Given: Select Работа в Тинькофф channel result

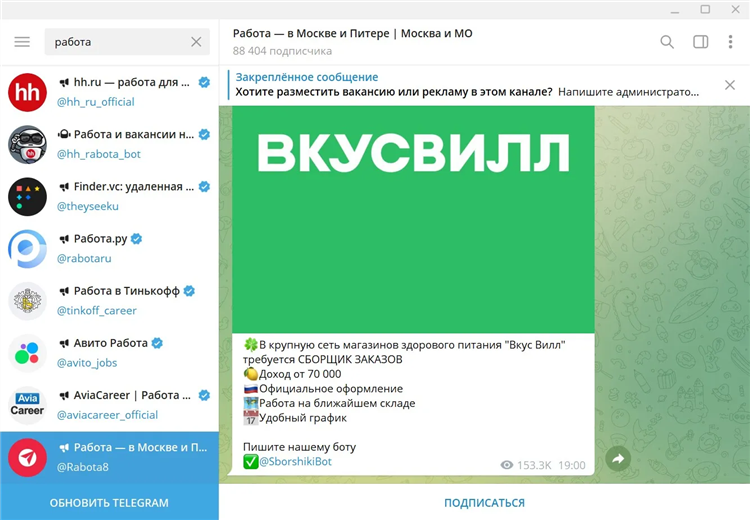Looking at the screenshot, I should point(110,301).
